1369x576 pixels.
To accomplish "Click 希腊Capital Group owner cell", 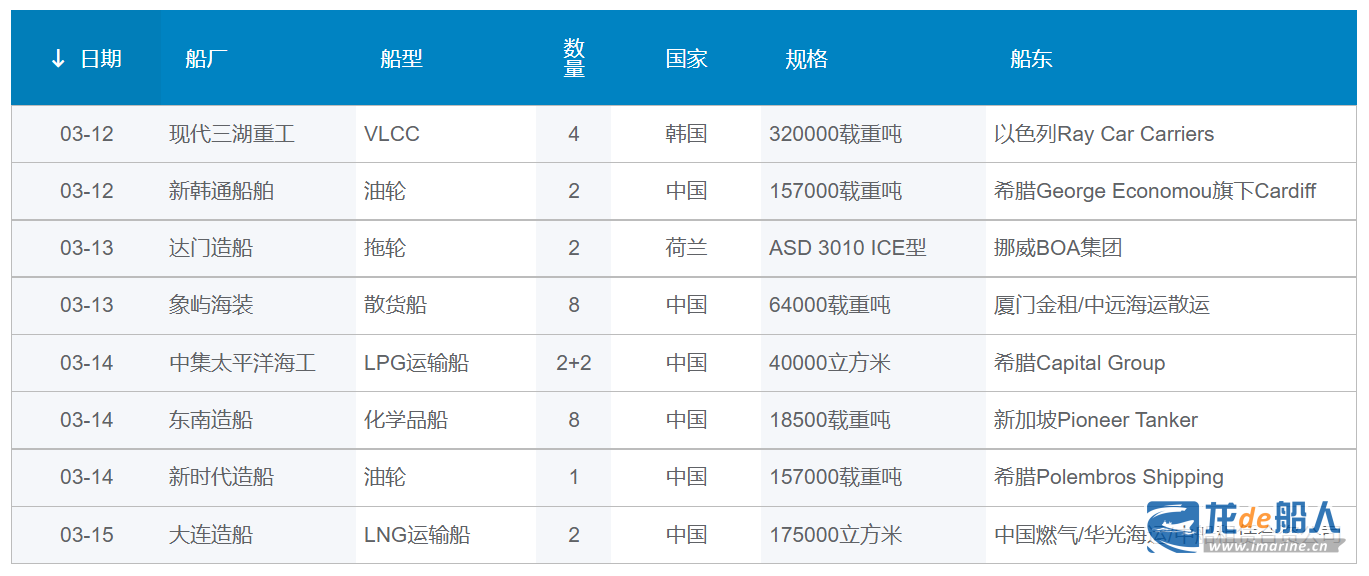I will [1079, 363].
